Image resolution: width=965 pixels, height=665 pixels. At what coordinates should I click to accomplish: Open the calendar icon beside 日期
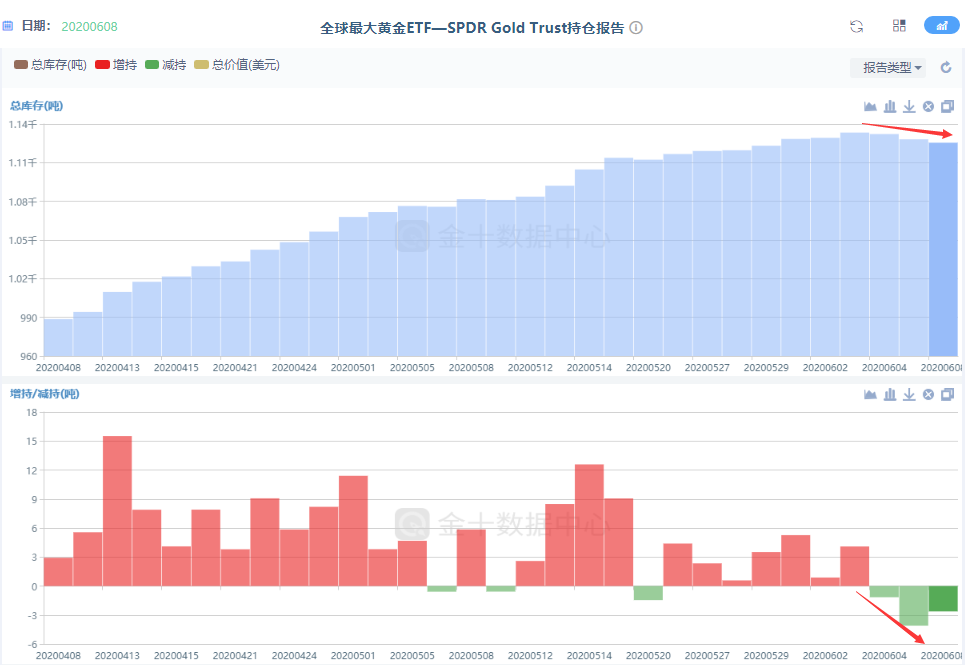pos(7,26)
